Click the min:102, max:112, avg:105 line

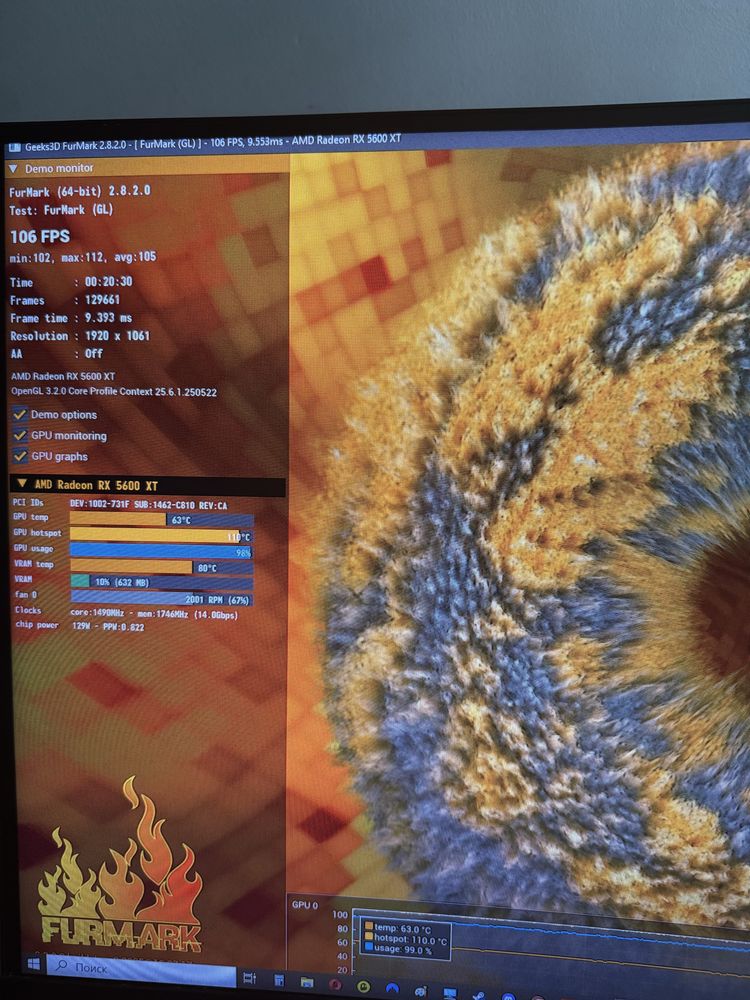coord(83,257)
